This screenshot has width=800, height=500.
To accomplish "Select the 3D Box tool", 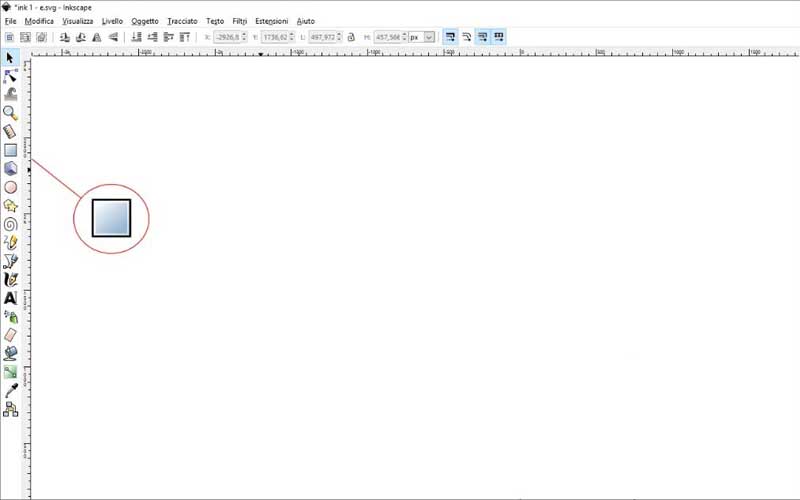I will point(10,168).
